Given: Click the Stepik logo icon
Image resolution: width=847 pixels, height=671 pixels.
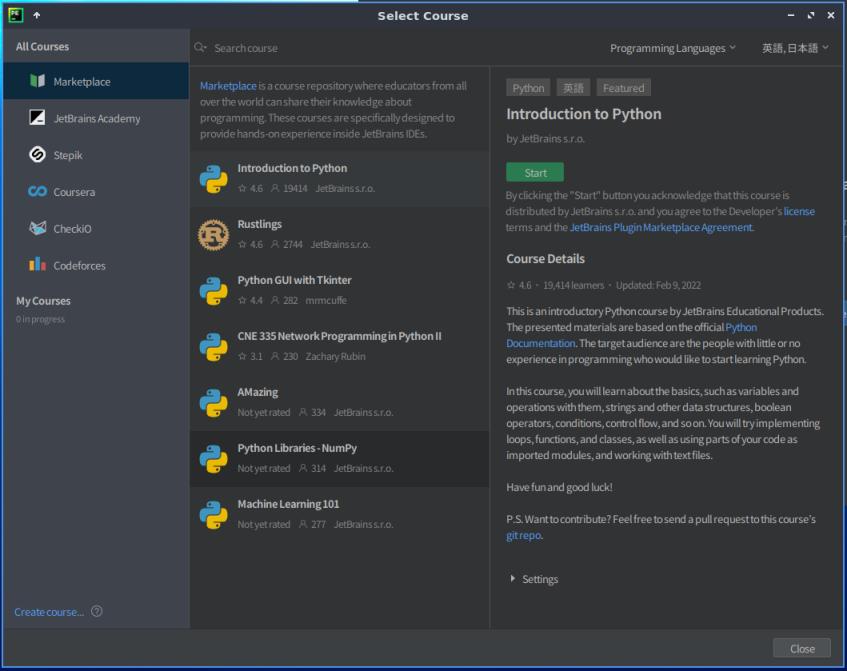Looking at the screenshot, I should pos(37,155).
